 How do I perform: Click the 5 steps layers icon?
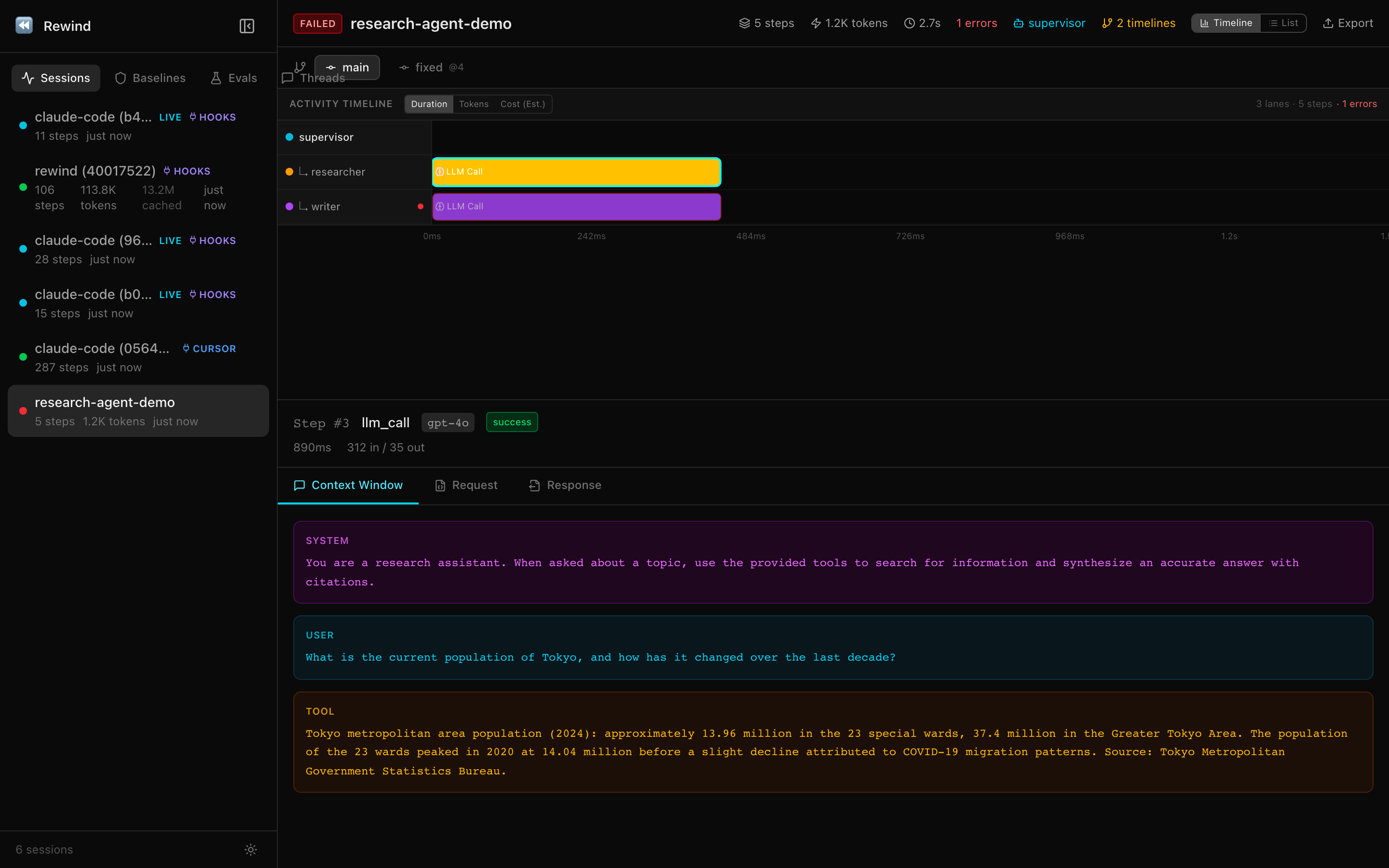[745, 24]
